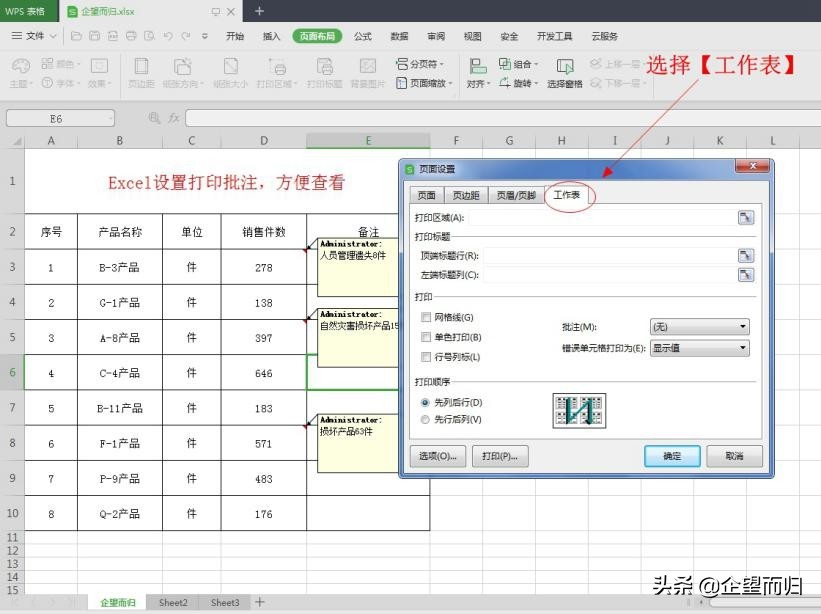Open the 页边距 (margins) tool icon
Screen dimensions: 821x614
[141, 72]
